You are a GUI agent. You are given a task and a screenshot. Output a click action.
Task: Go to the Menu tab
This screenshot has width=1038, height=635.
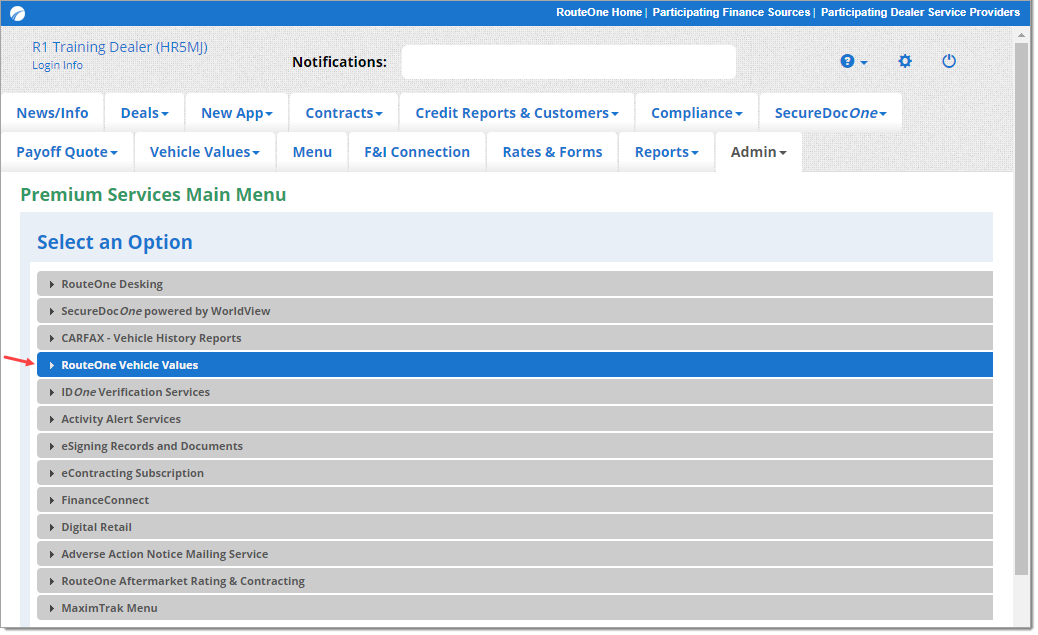[312, 152]
